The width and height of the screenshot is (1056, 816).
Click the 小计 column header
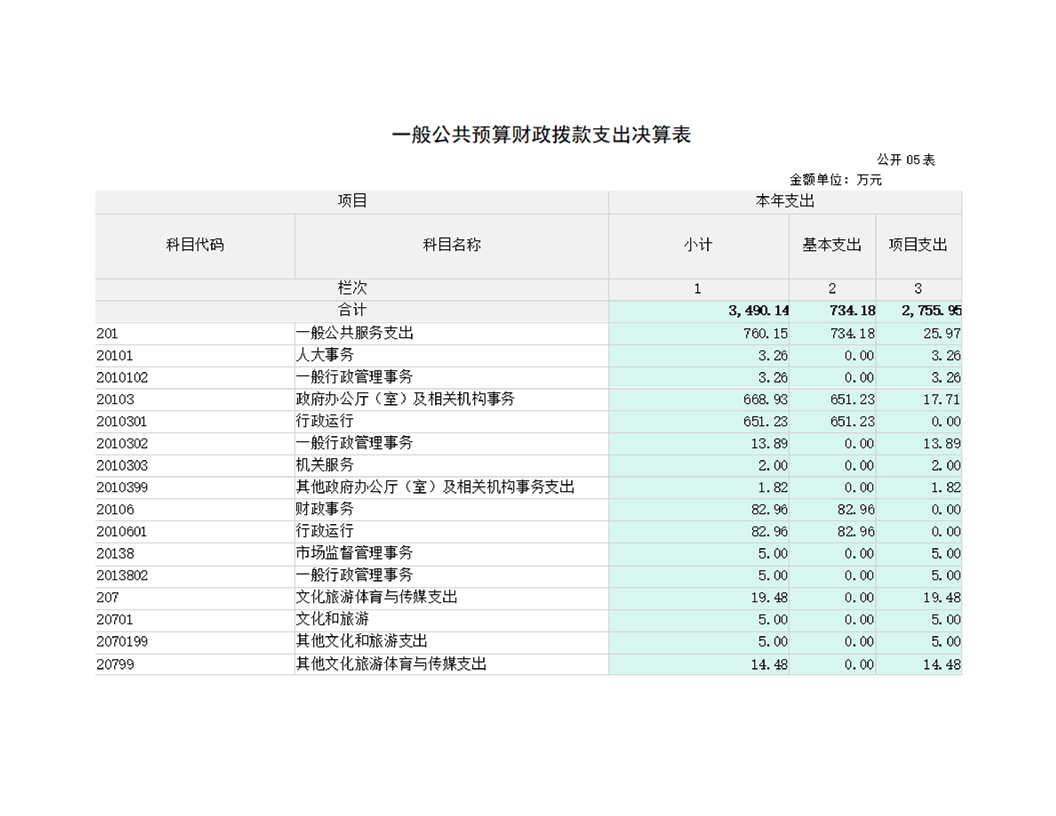[x=698, y=245]
